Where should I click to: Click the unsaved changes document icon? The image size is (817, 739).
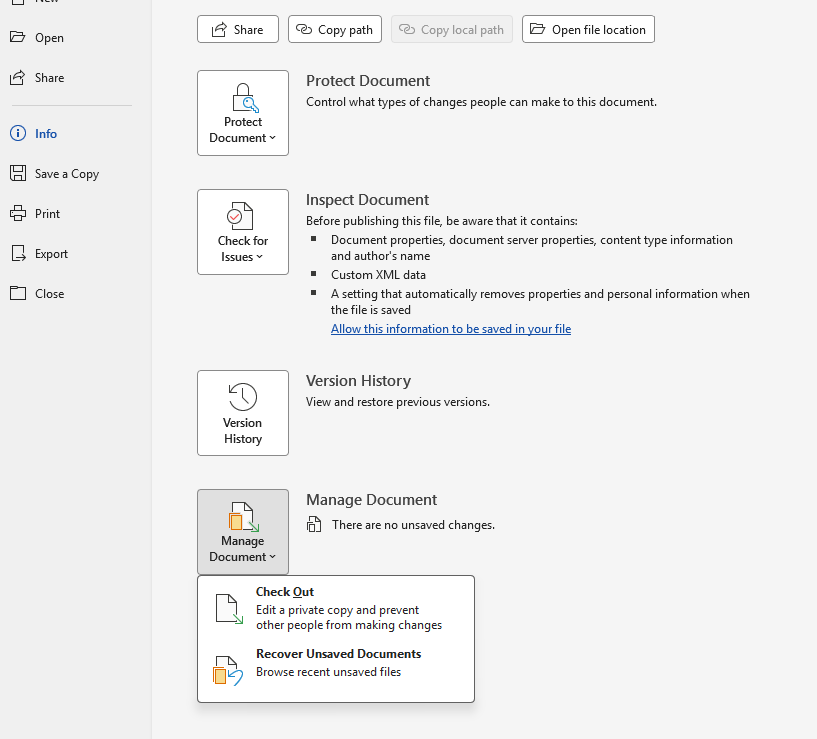pyautogui.click(x=314, y=524)
